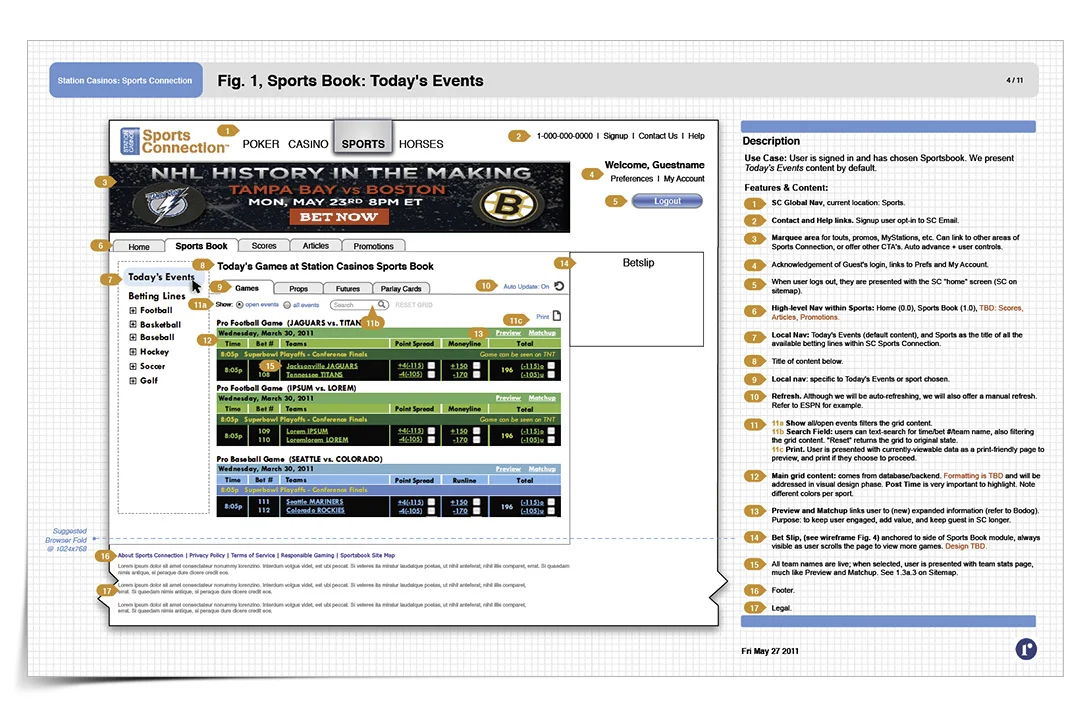Screen dimensions: 1082x706
Task: Select Today's Events in the local nav
Action: (161, 277)
